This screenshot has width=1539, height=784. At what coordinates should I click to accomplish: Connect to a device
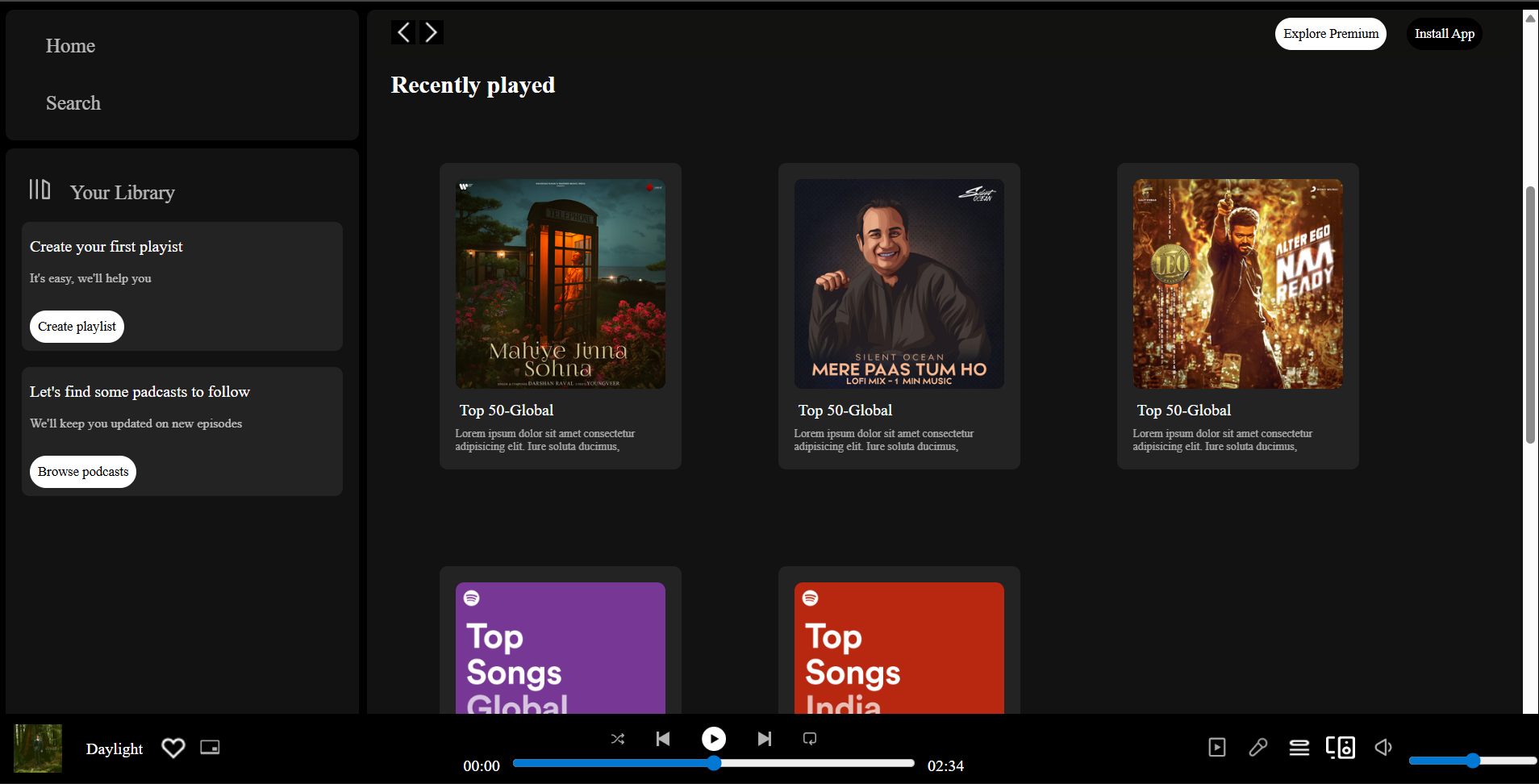pyautogui.click(x=1340, y=748)
